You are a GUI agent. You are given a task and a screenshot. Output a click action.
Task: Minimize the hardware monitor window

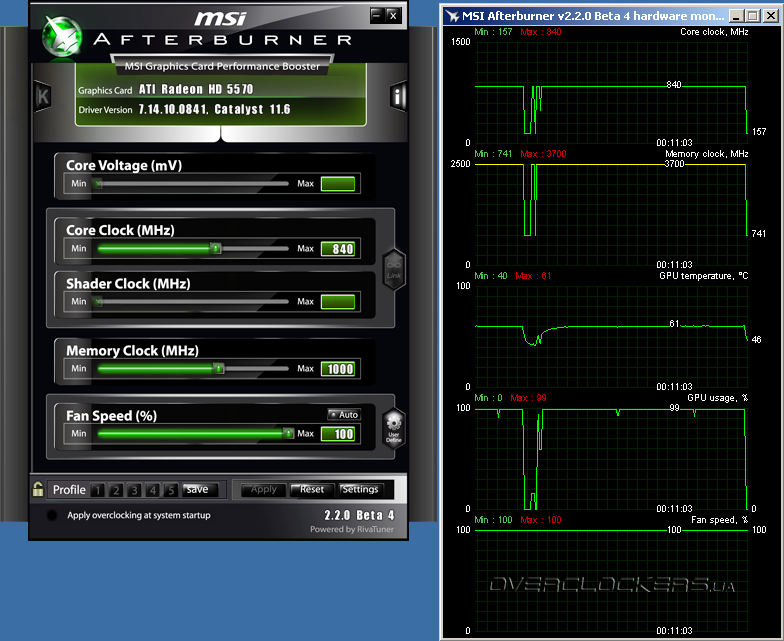pyautogui.click(x=736, y=16)
